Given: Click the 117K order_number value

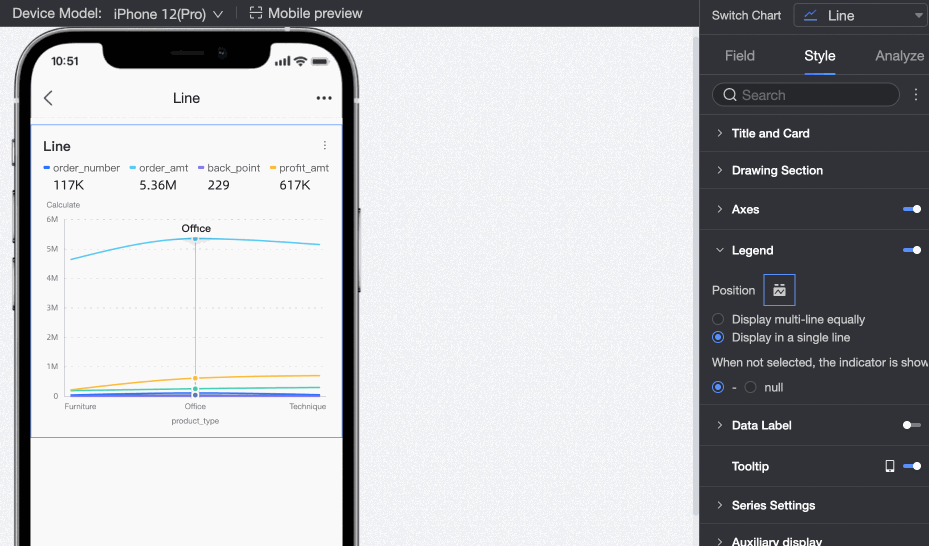Looking at the screenshot, I should (x=69, y=185).
